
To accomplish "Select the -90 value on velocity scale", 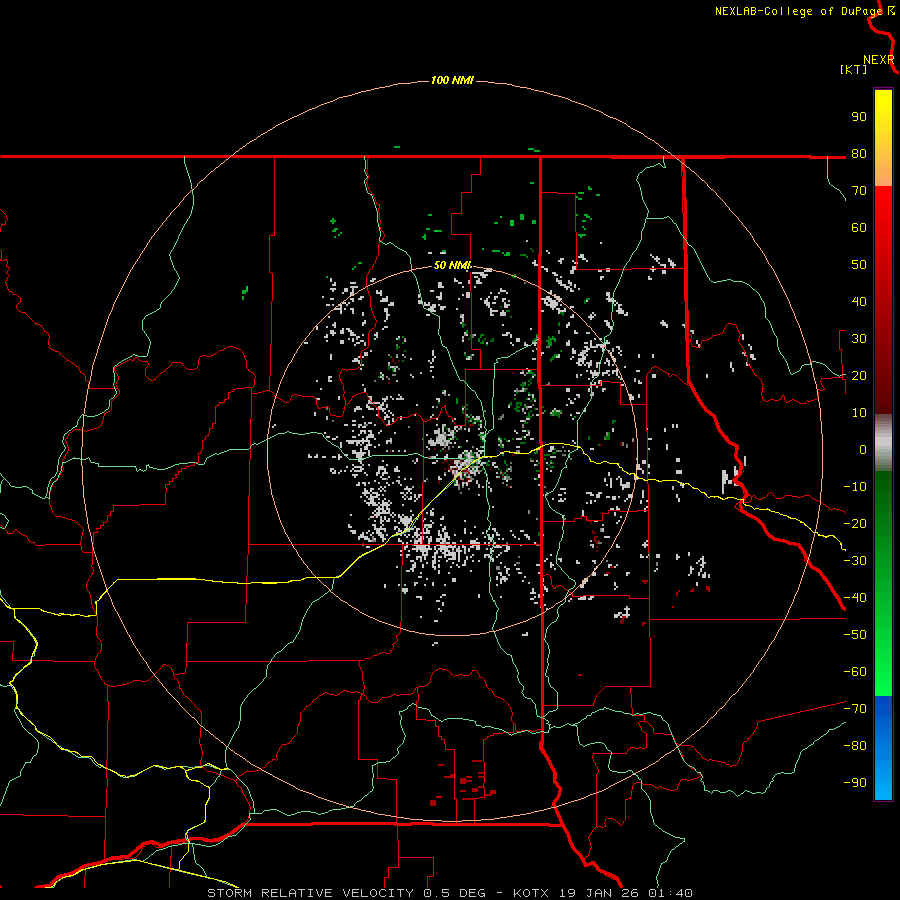I will (x=855, y=783).
